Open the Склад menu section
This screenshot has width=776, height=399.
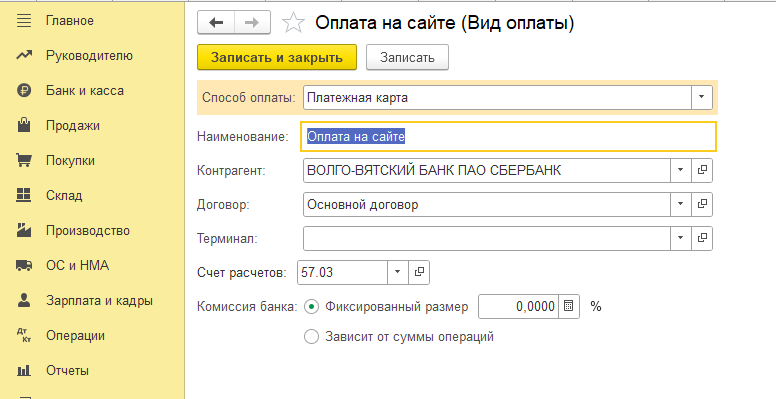point(64,196)
